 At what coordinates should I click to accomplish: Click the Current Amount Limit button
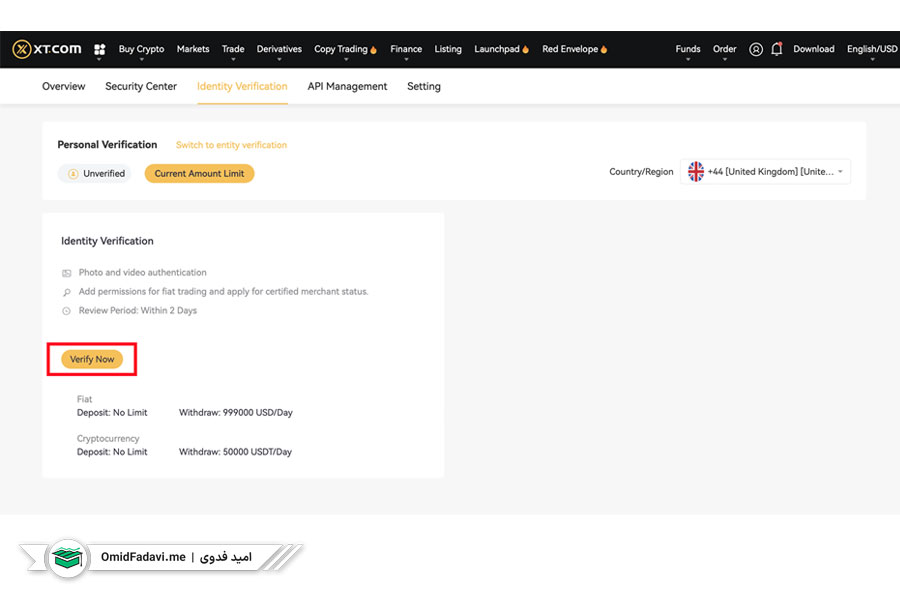point(199,173)
